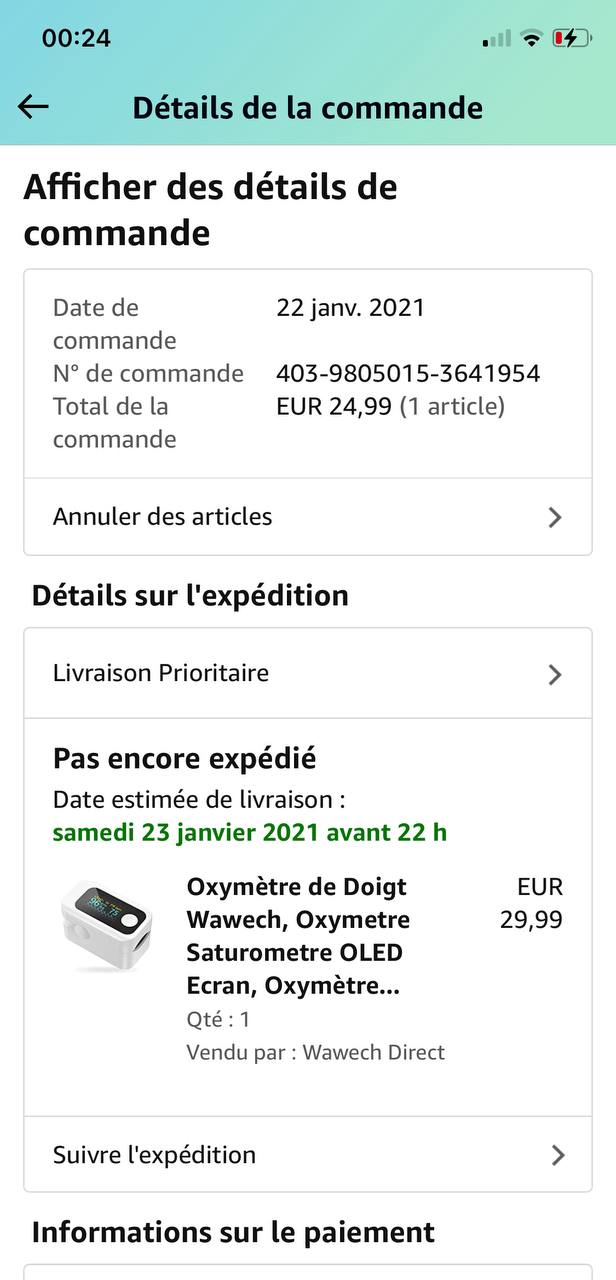
Task: Tap the Wi-Fi status icon
Action: 532,39
